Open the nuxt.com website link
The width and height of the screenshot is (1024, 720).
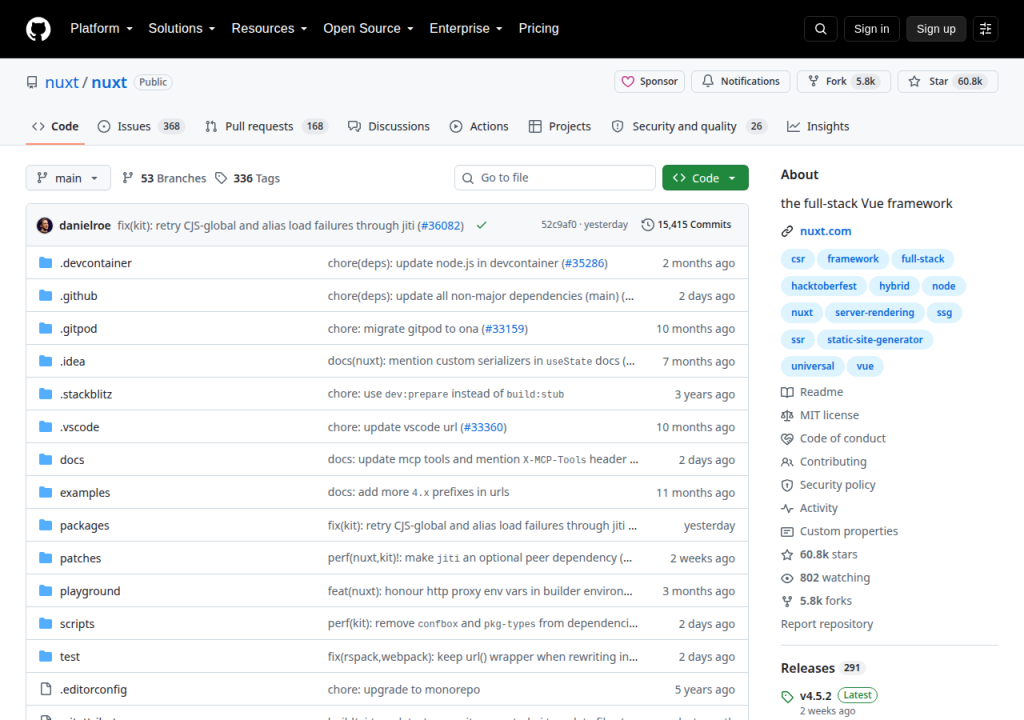tap(825, 231)
